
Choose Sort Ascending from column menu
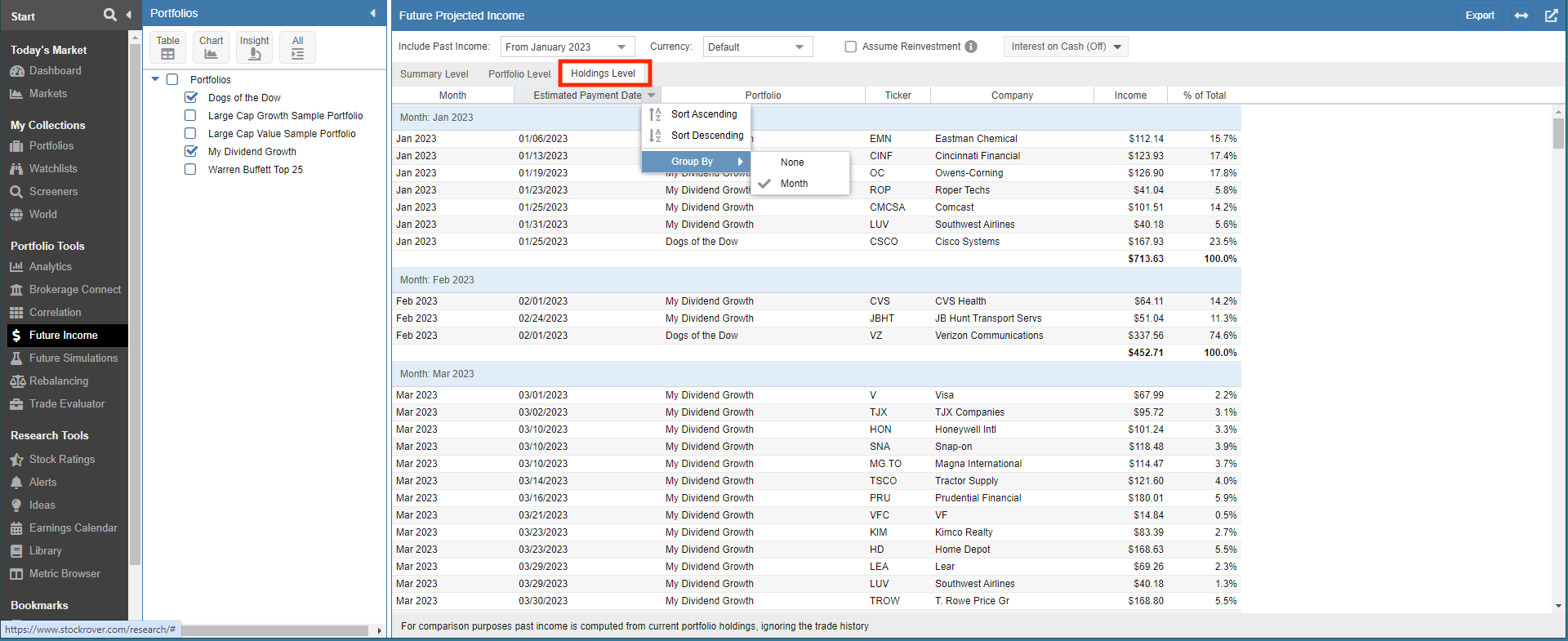click(696, 114)
